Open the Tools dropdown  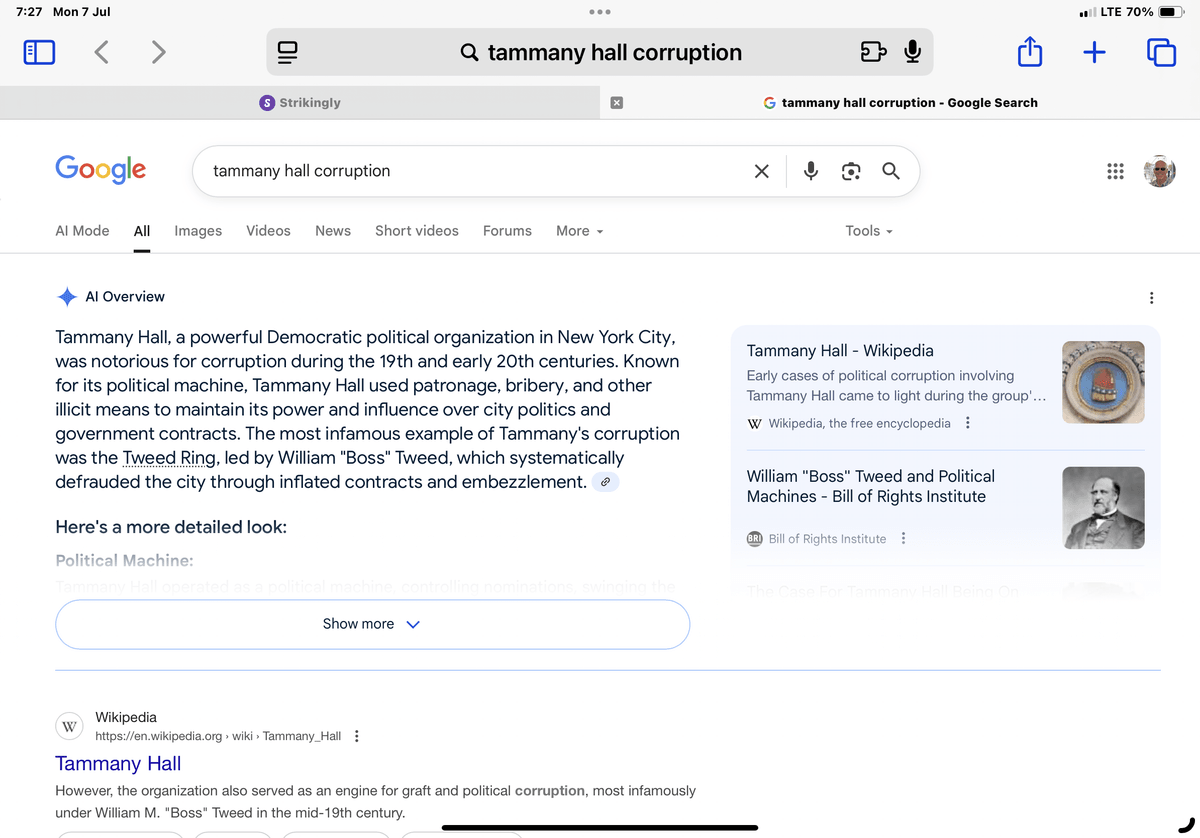(868, 231)
